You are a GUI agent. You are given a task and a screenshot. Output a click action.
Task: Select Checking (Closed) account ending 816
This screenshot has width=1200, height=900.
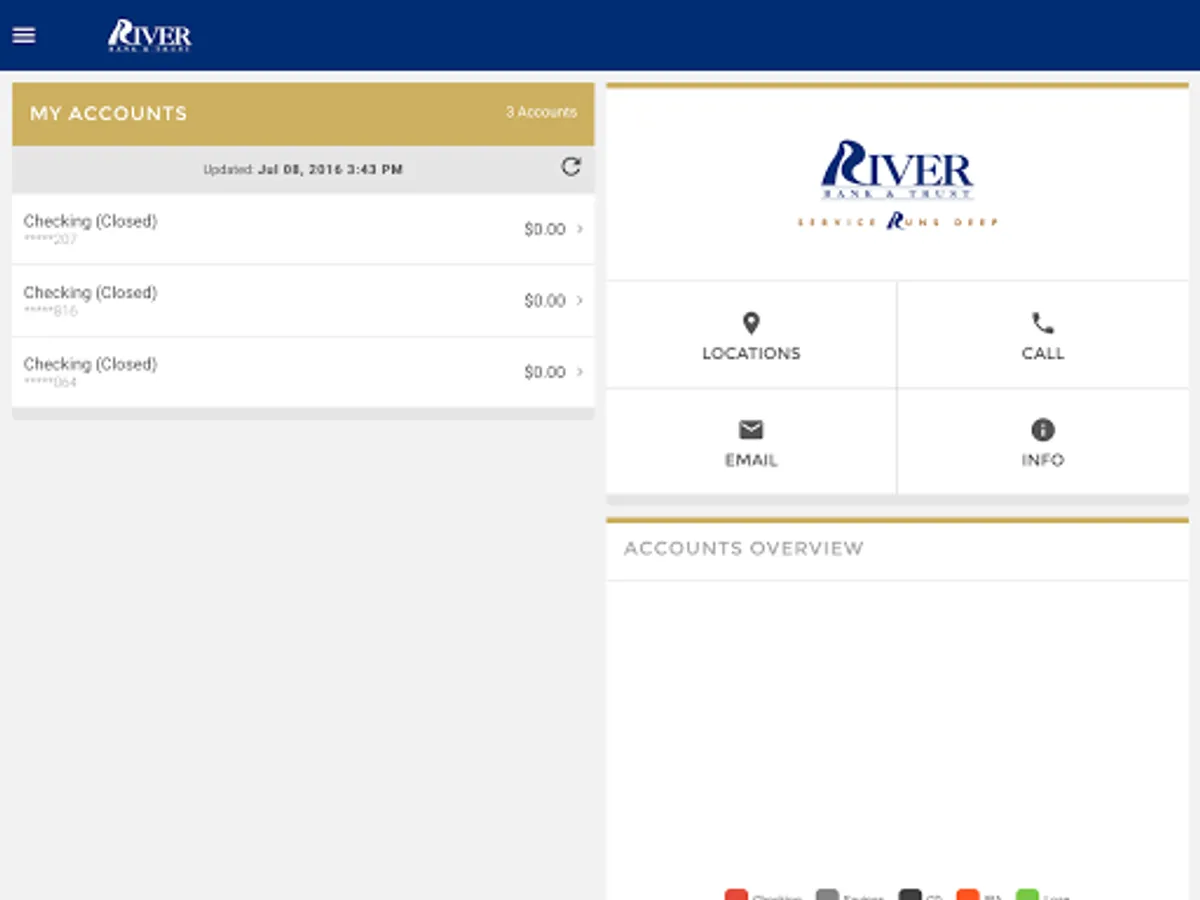[303, 301]
